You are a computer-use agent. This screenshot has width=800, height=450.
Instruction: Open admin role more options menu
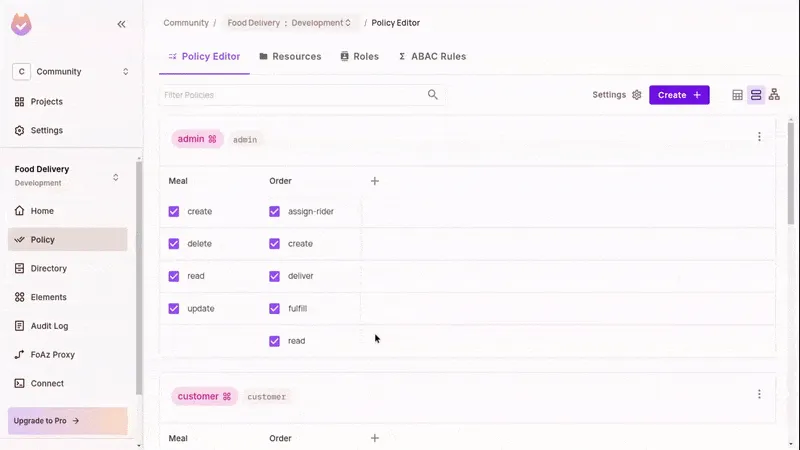[759, 137]
